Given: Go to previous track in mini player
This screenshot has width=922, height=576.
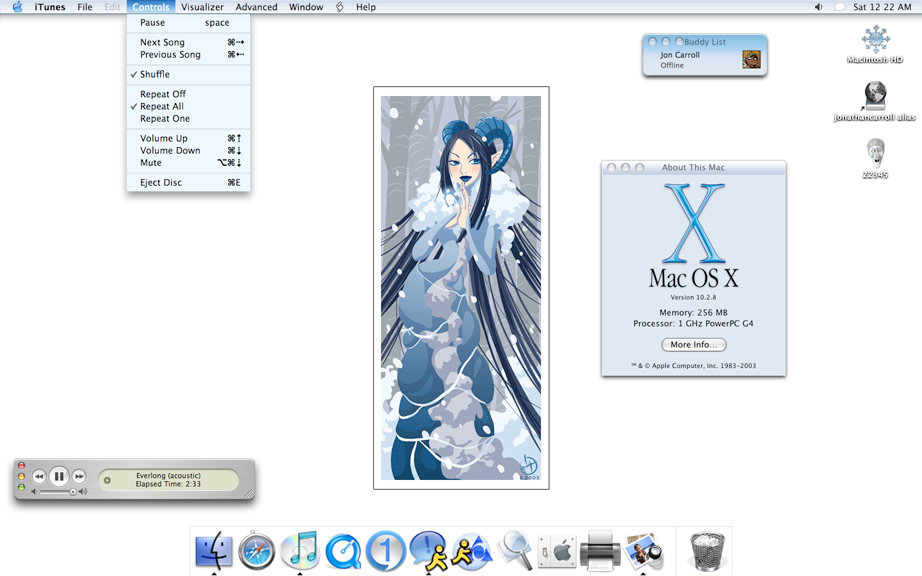Looking at the screenshot, I should click(39, 476).
